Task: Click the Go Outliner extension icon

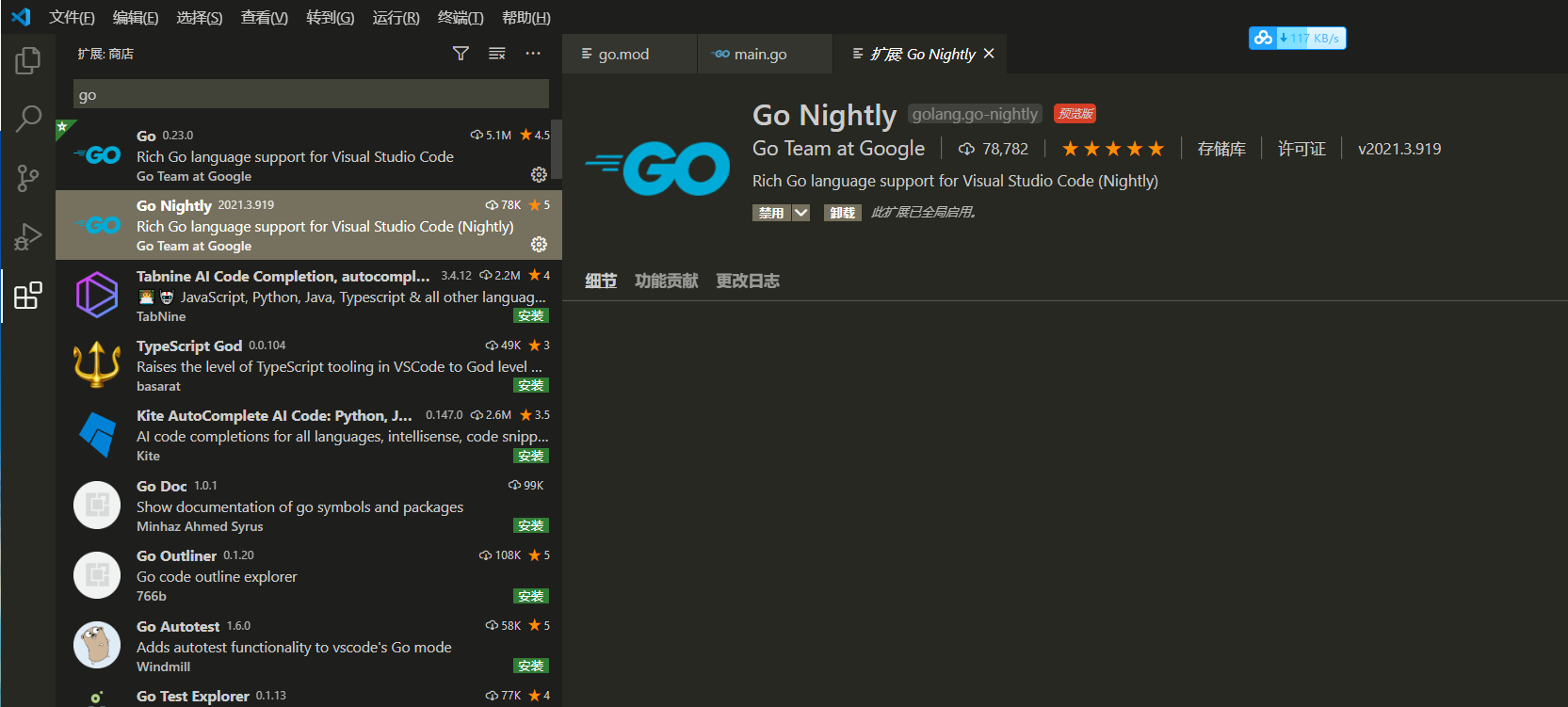Action: [97, 574]
